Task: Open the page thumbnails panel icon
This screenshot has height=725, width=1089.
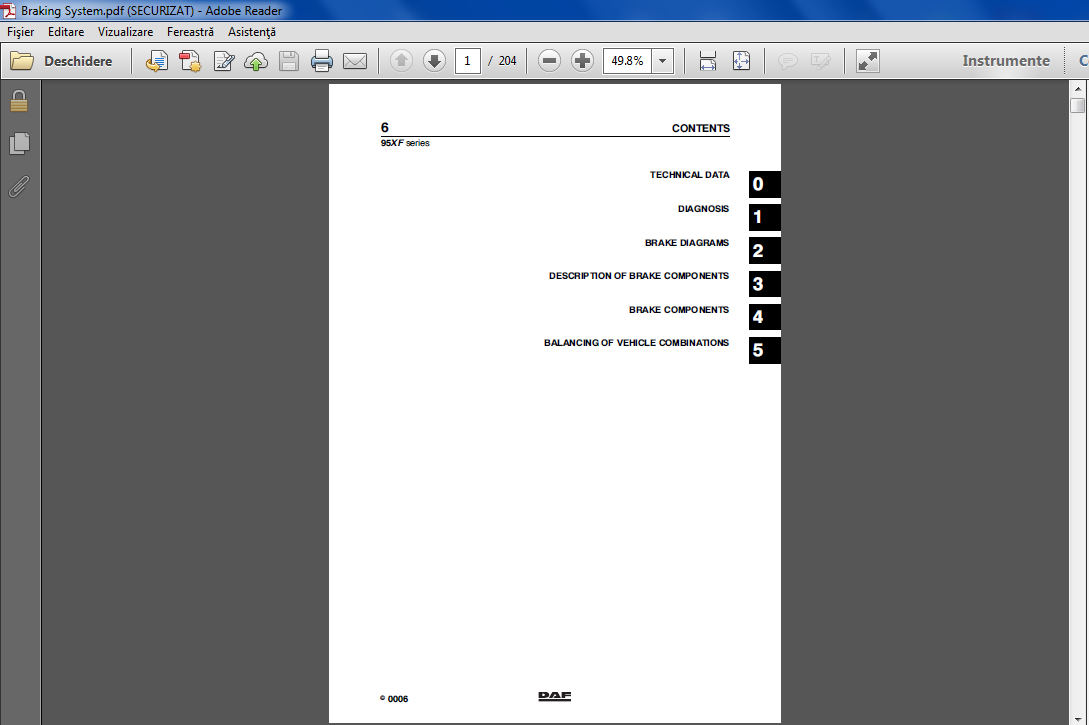Action: 19,144
